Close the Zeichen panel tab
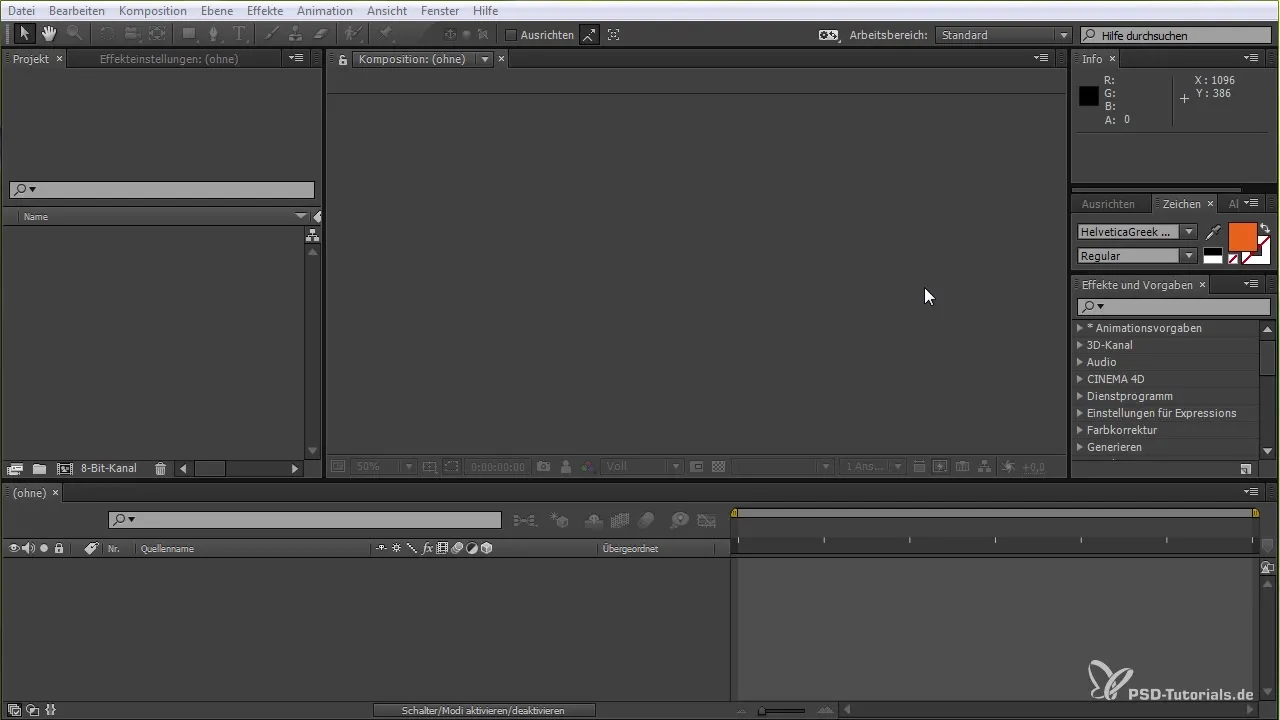The height and width of the screenshot is (720, 1280). (1210, 204)
